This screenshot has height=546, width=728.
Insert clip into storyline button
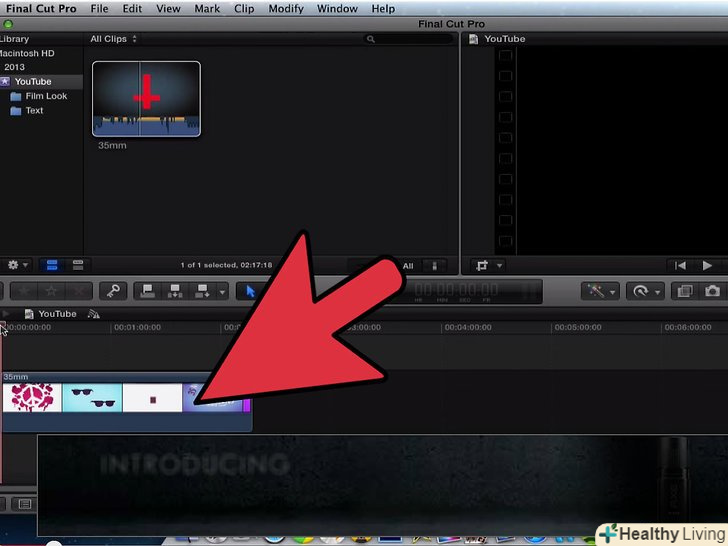click(175, 291)
